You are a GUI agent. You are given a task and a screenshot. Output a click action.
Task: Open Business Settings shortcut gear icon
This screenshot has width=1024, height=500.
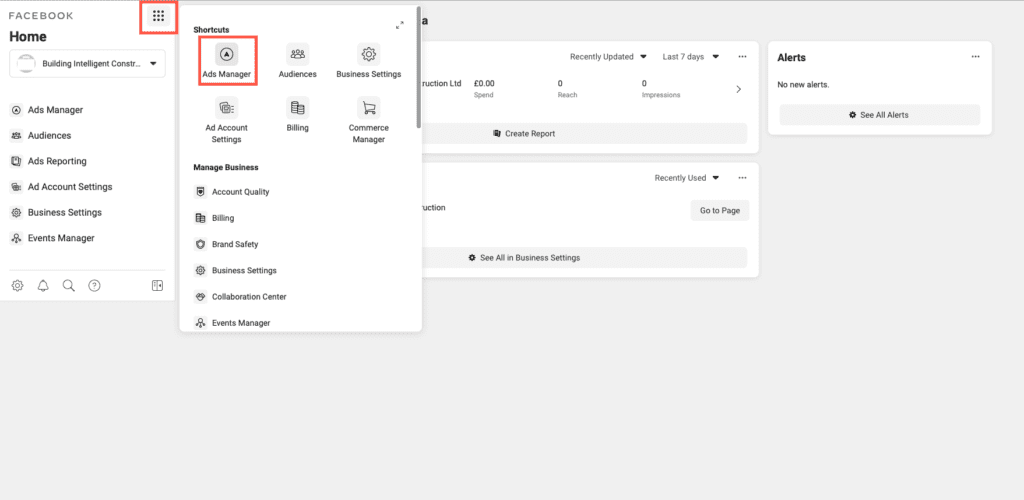pos(368,54)
